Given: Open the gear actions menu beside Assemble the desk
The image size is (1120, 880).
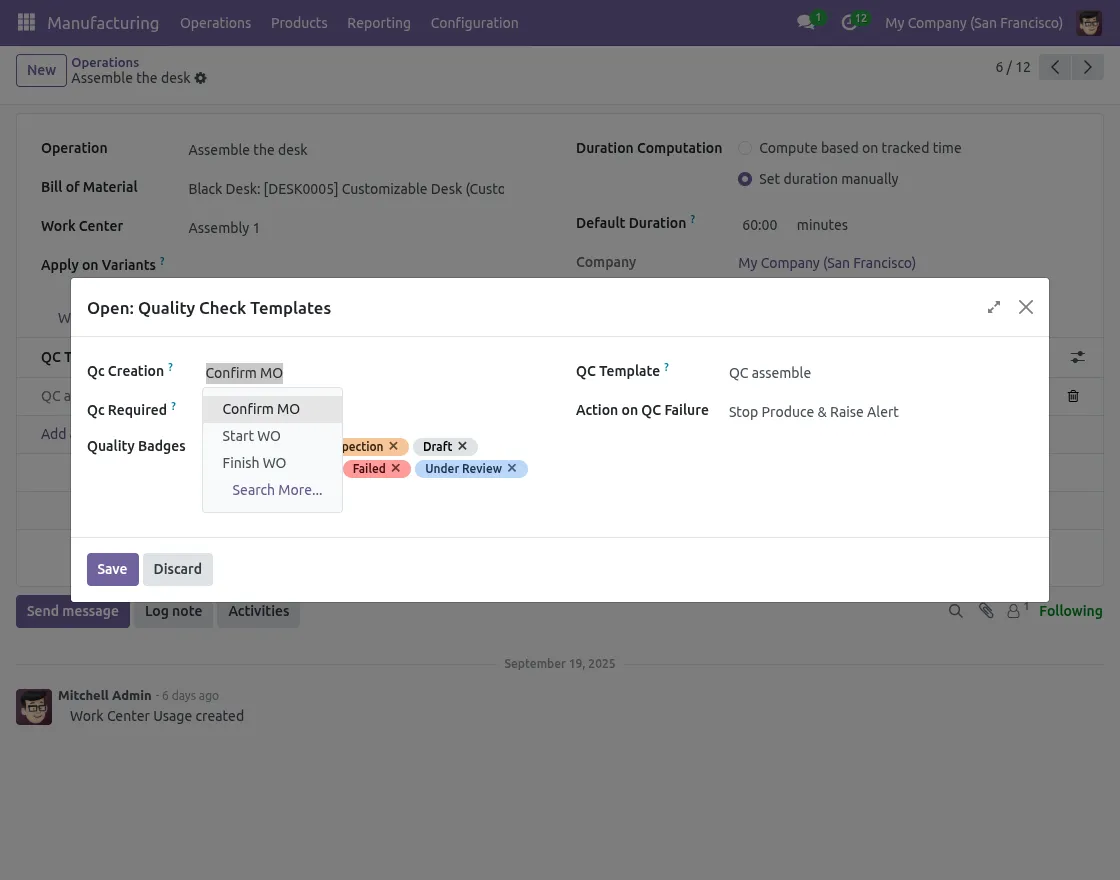Looking at the screenshot, I should 201,78.
